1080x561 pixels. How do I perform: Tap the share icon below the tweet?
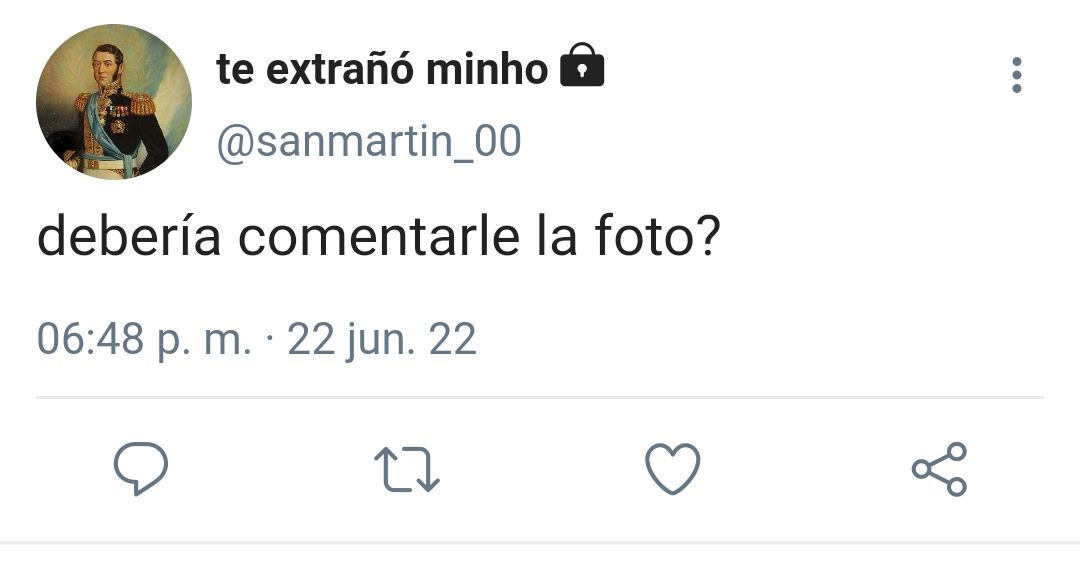coord(939,469)
